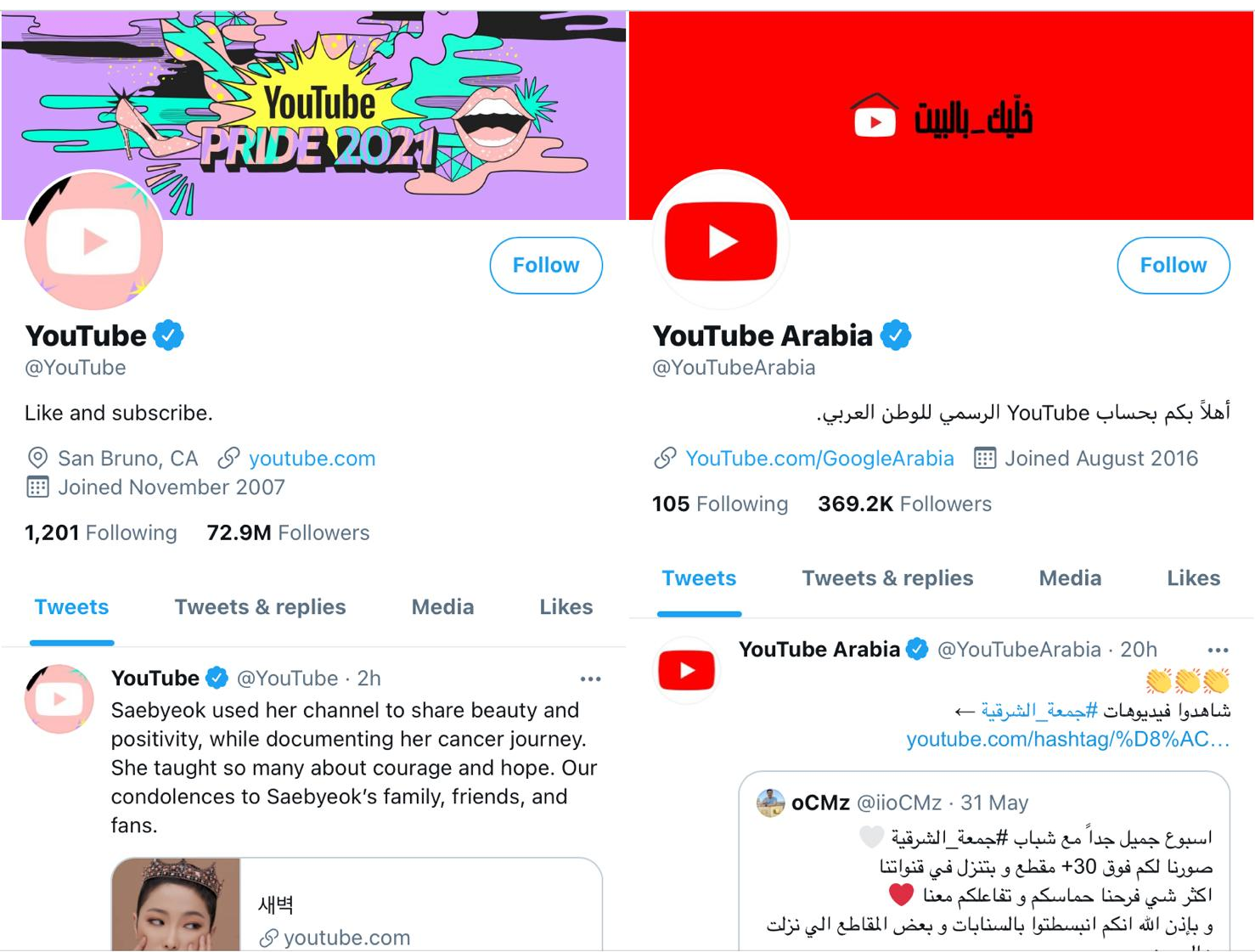View YouTube Arabia's 105 Following list

[x=720, y=504]
